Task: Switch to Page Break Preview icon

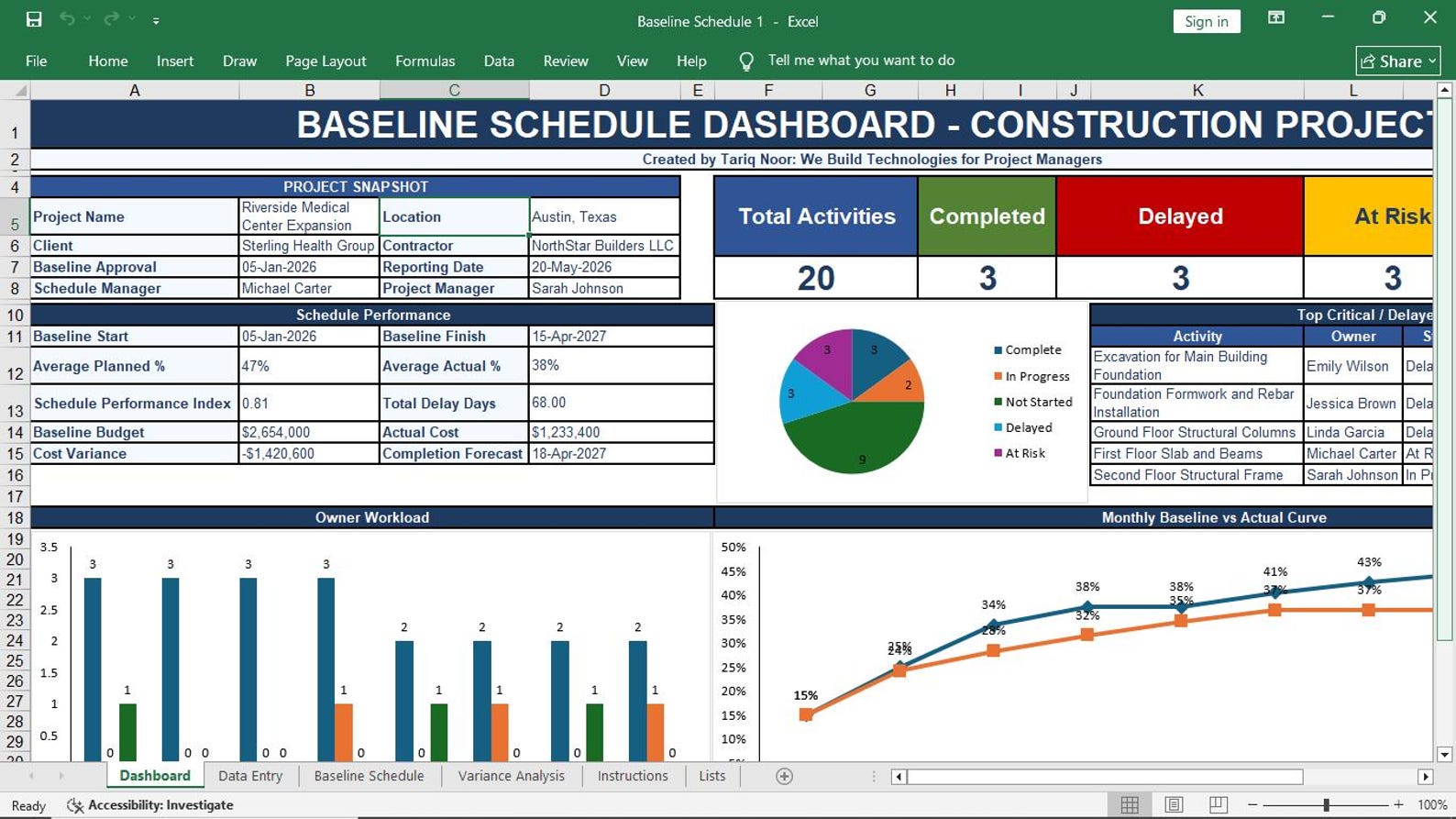Action: pyautogui.click(x=1218, y=804)
